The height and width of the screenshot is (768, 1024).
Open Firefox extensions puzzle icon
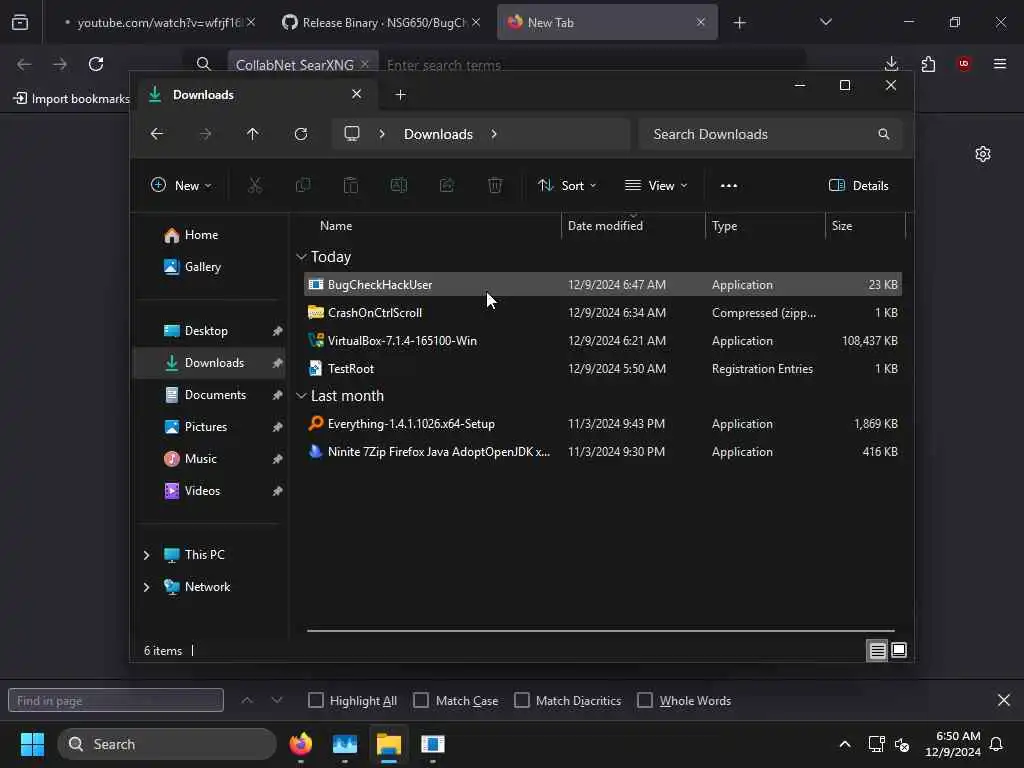point(928,63)
